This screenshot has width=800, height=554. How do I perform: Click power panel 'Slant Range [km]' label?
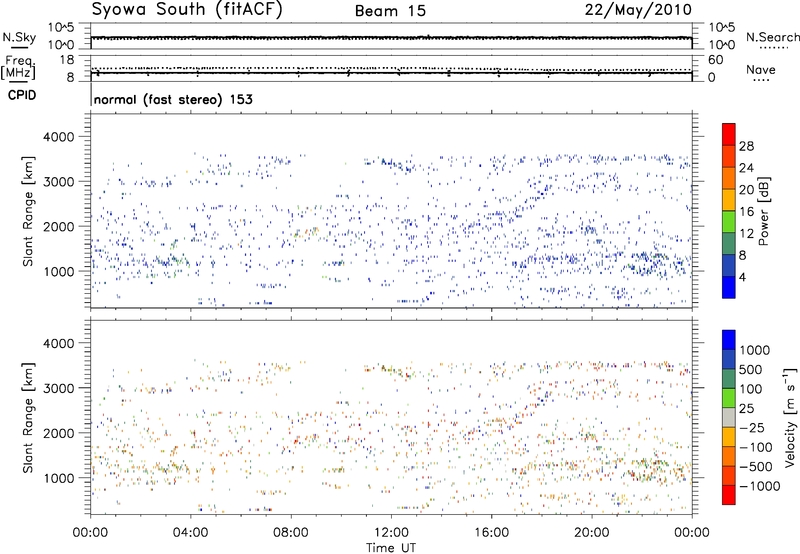28,211
